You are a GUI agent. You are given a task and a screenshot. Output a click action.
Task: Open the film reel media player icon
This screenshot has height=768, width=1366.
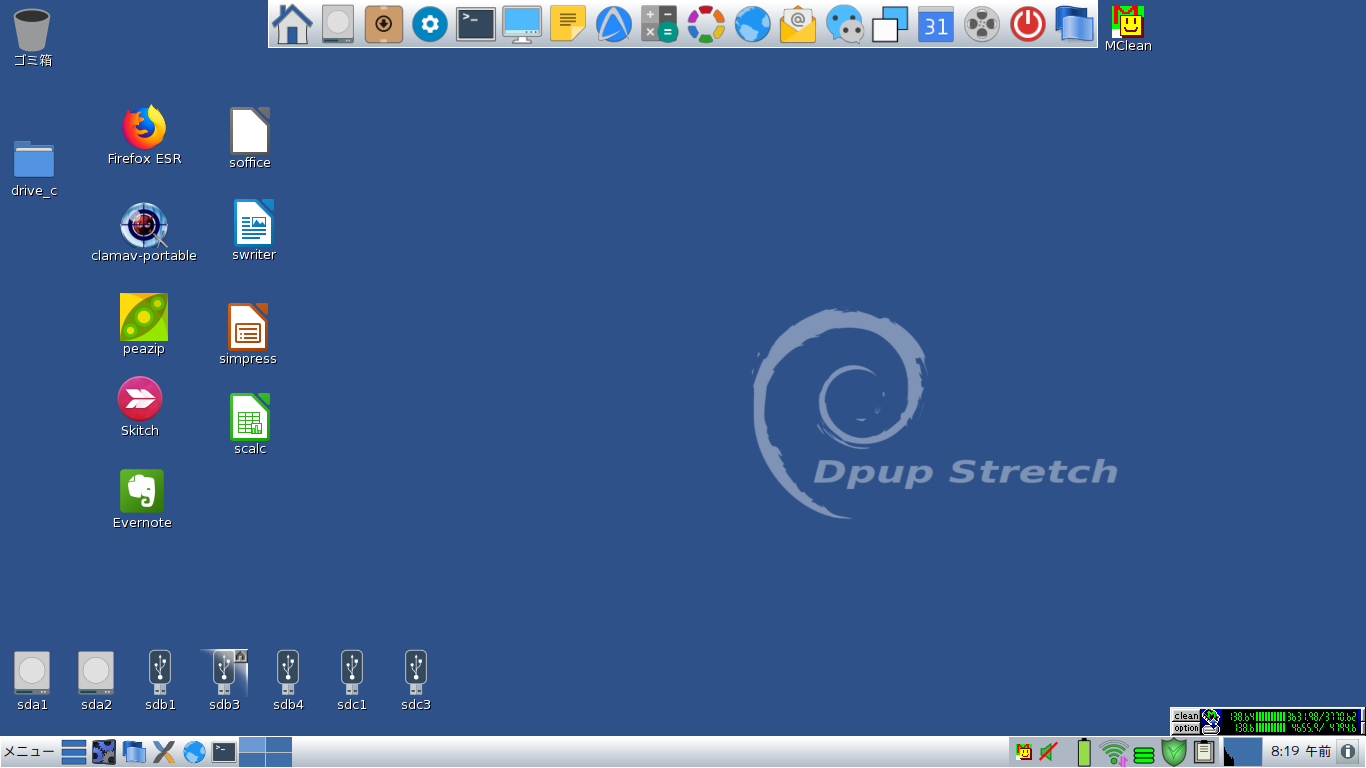pos(982,24)
